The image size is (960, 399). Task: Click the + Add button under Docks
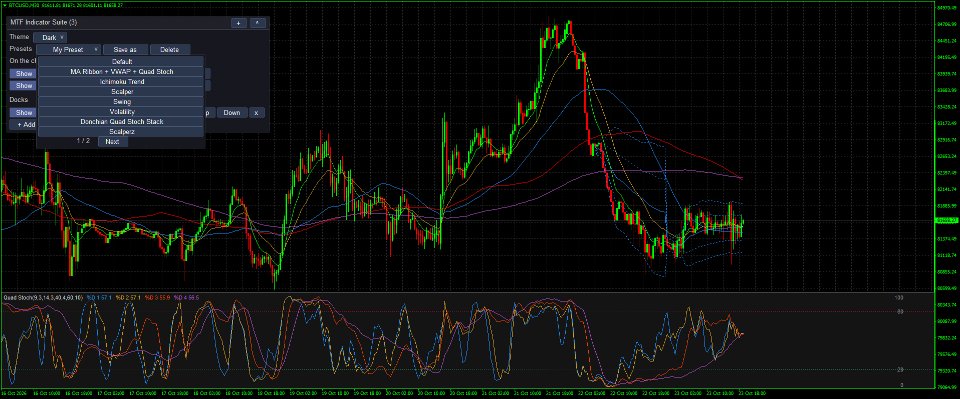(24, 125)
